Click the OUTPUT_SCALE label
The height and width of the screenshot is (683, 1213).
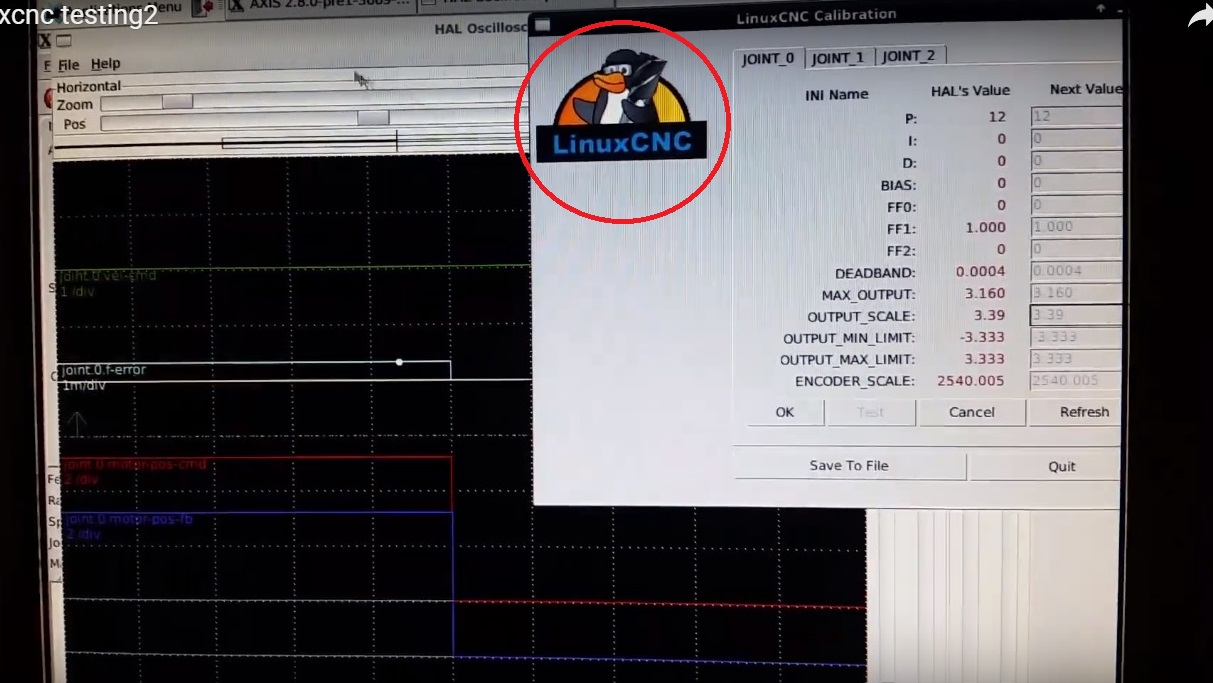click(861, 316)
